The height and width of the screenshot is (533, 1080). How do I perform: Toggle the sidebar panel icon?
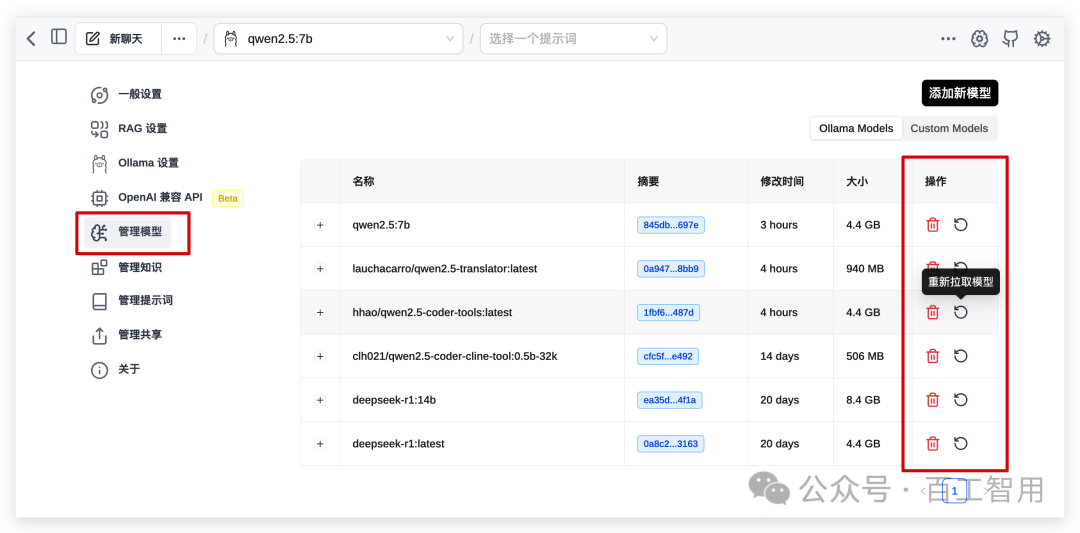pos(59,37)
